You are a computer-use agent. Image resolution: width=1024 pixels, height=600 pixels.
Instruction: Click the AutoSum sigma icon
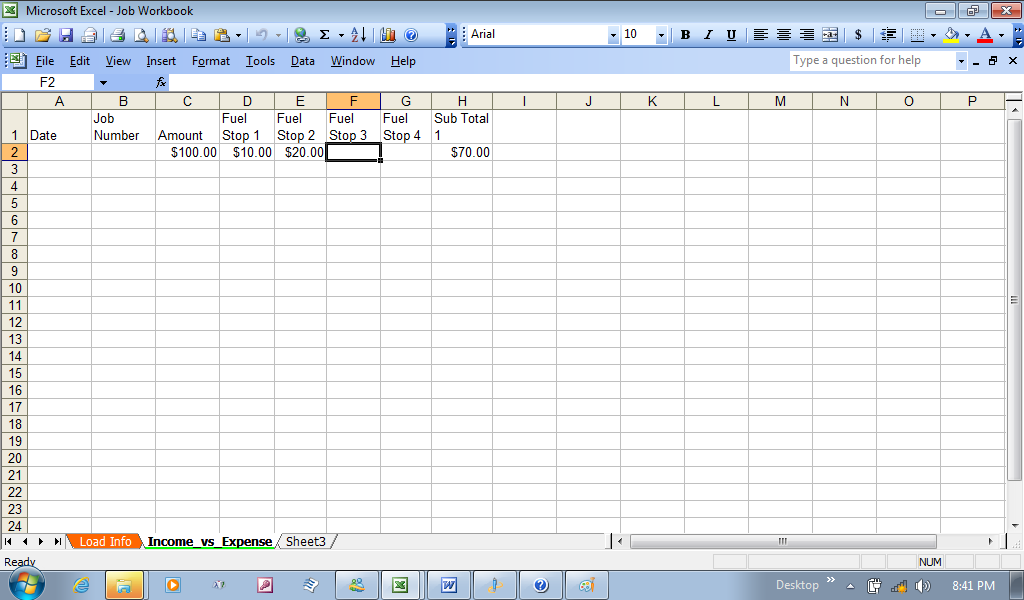coord(324,35)
